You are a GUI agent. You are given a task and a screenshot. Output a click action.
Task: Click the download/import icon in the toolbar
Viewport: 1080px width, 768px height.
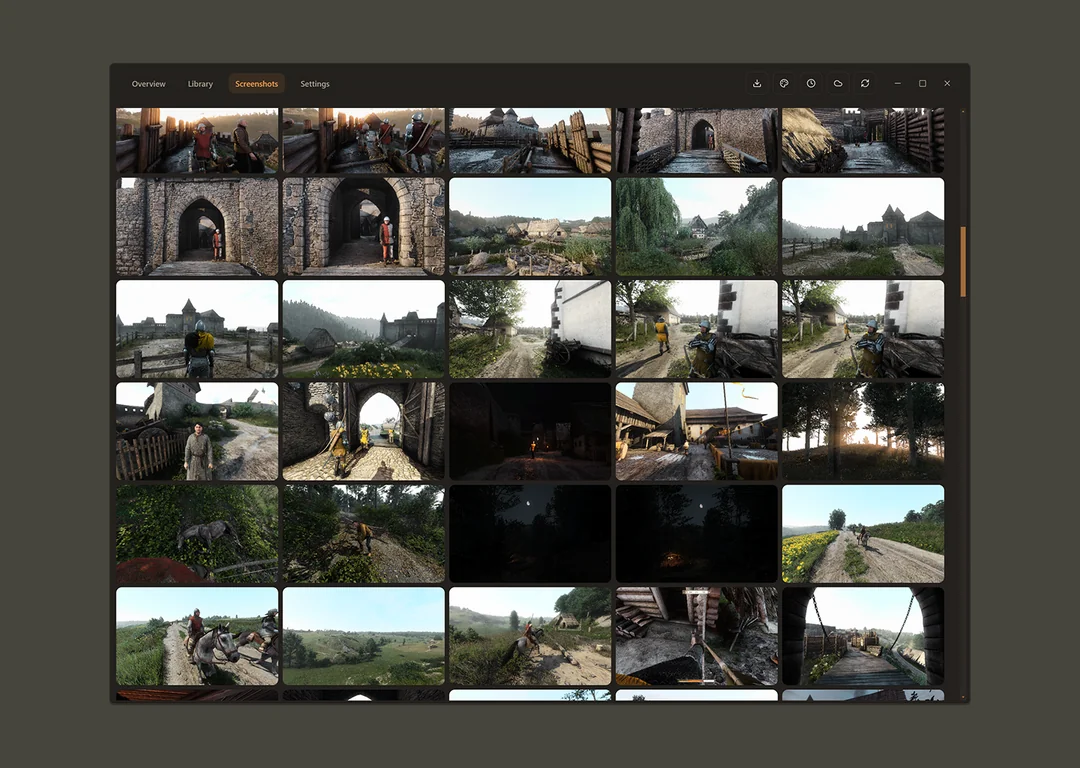tap(757, 83)
